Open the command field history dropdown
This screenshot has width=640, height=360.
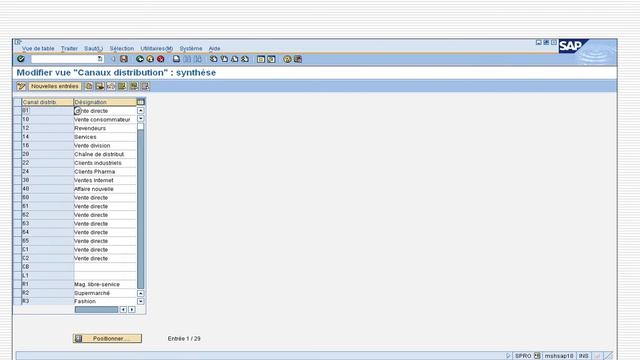[100, 59]
